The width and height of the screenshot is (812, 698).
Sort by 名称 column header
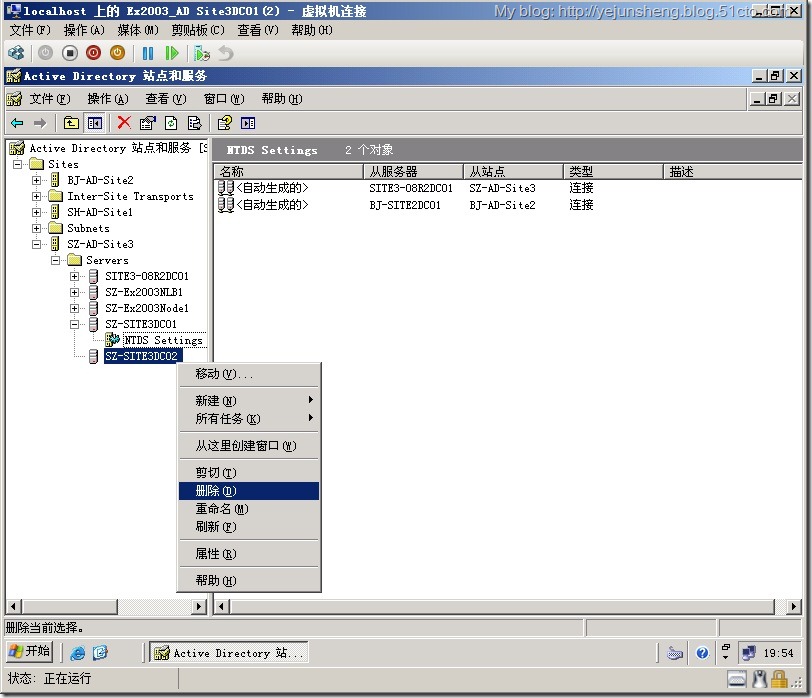[288, 171]
